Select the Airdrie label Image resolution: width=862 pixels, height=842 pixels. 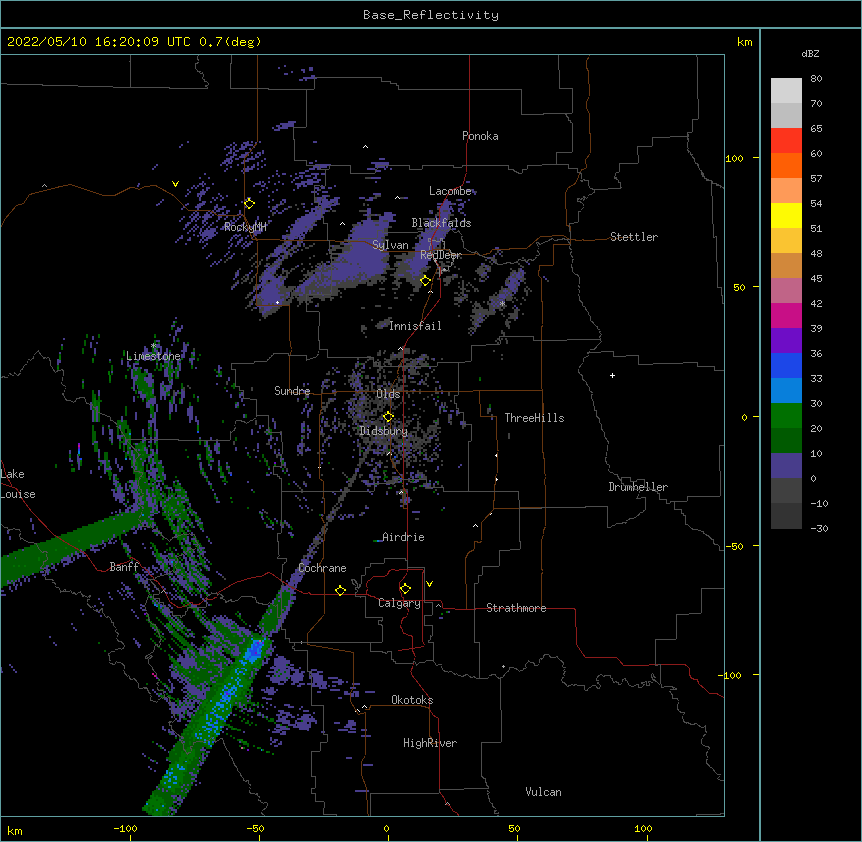click(x=403, y=537)
